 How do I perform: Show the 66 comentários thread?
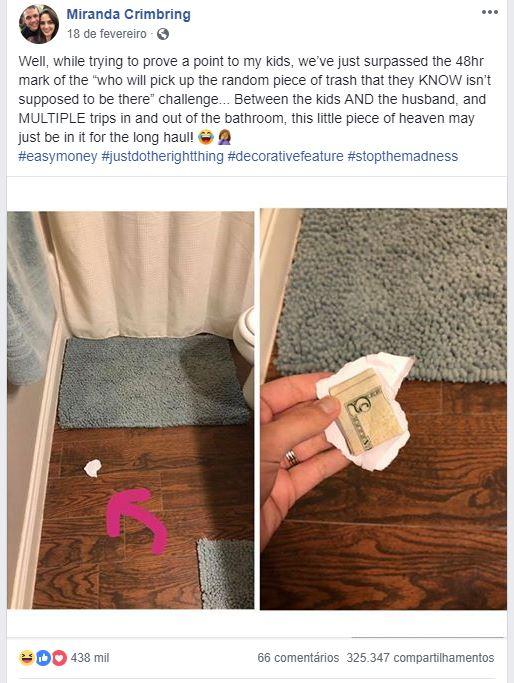click(298, 658)
